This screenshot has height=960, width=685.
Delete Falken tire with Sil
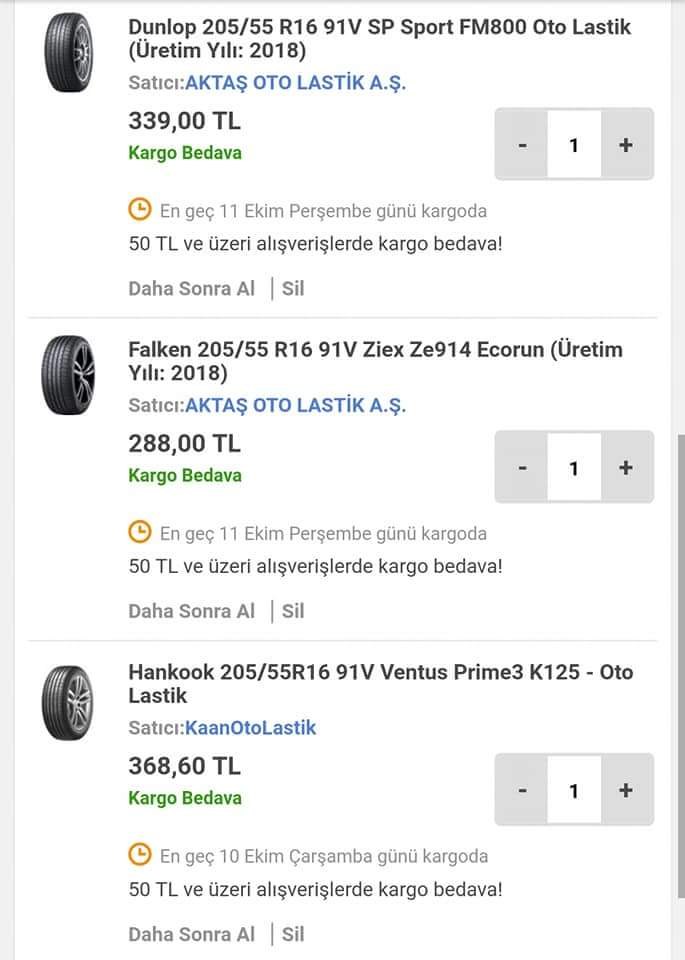coord(293,611)
